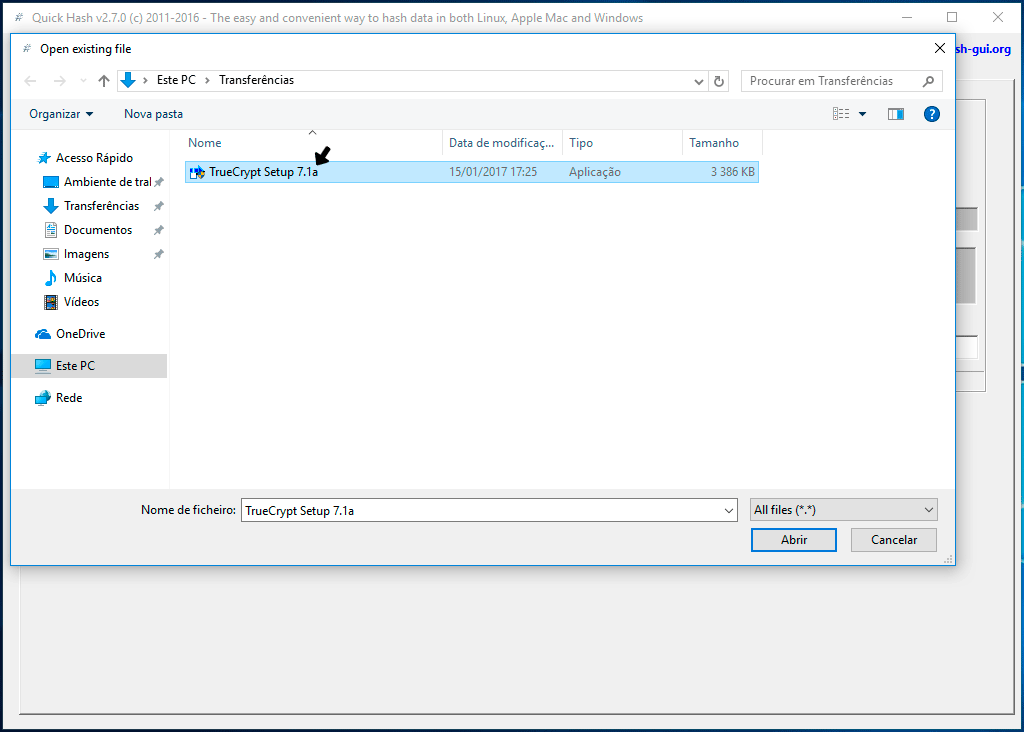Sort files by Tipo column

tap(622, 143)
